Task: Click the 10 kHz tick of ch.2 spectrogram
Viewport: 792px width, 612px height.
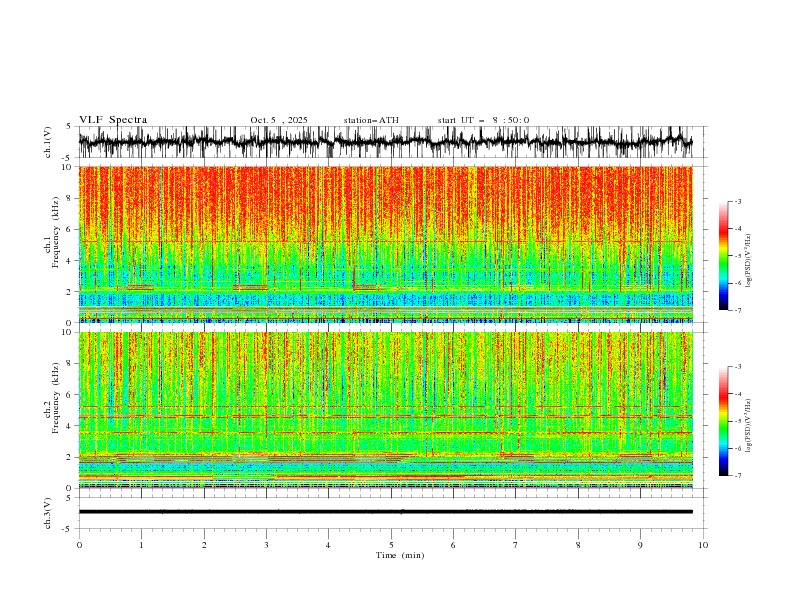Action: point(67,332)
